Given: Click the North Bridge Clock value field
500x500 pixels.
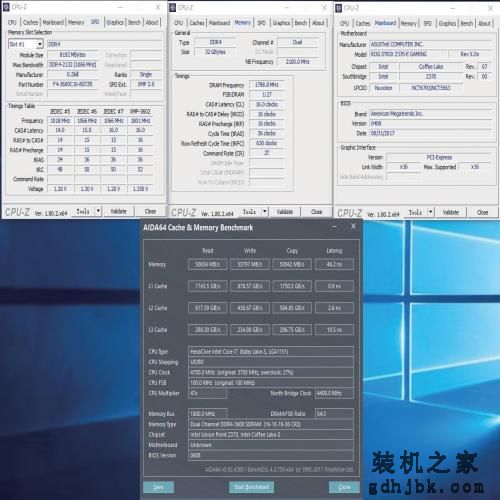Looking at the screenshot, I should [x=334, y=393].
